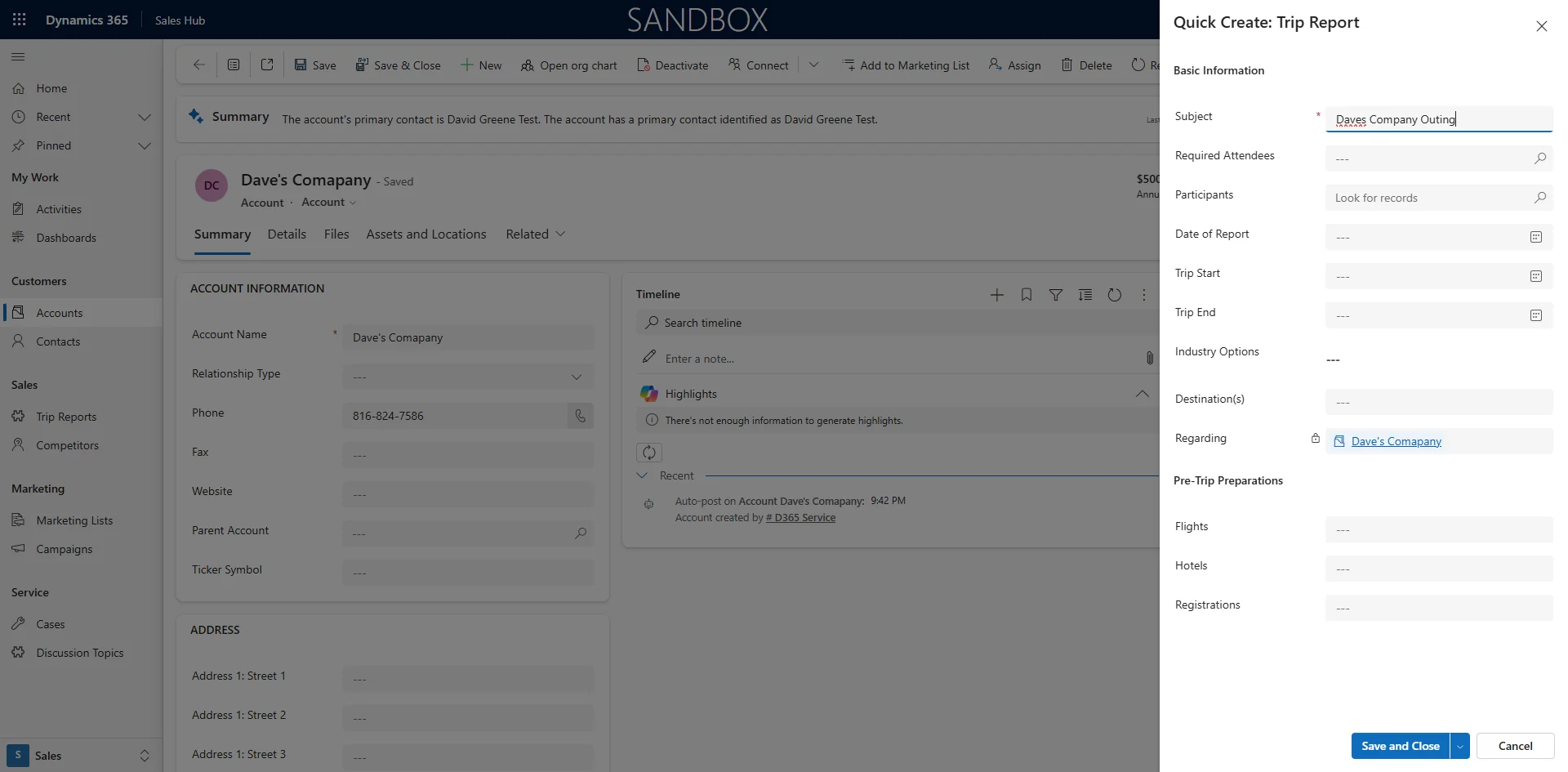
Task: Open the Dynamics 365 app launcher waffle
Action: tap(18, 20)
